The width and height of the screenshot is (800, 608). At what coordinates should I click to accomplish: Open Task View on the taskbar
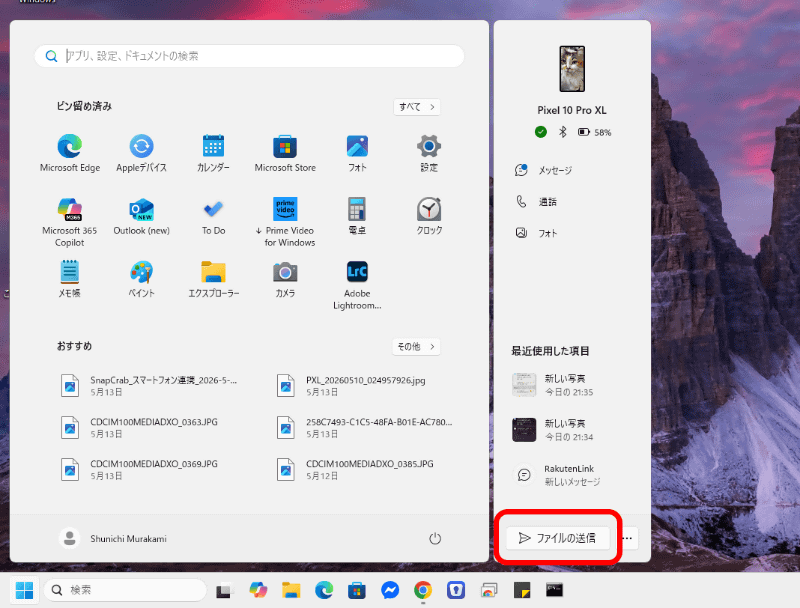(224, 590)
